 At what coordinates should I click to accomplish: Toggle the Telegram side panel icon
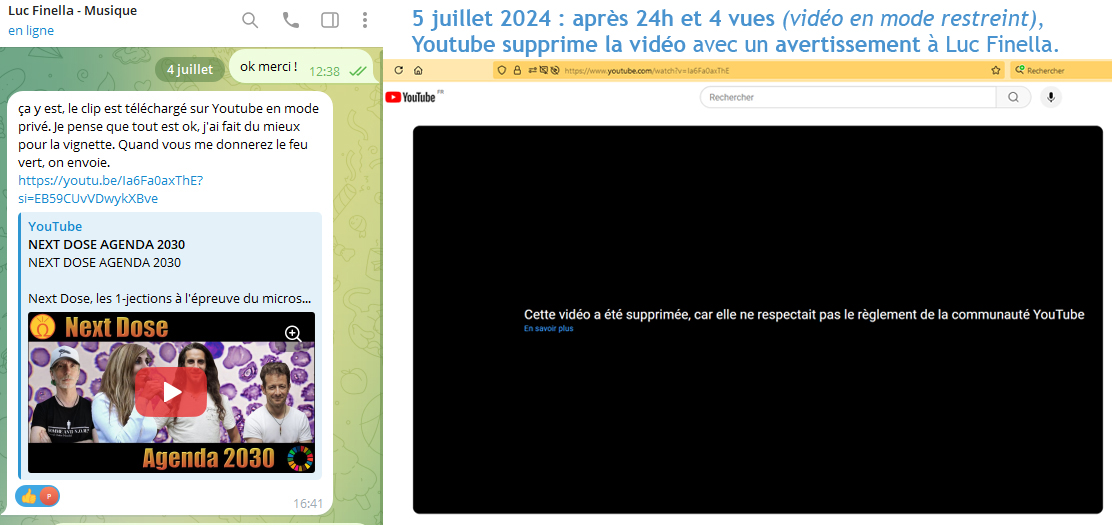(x=330, y=20)
